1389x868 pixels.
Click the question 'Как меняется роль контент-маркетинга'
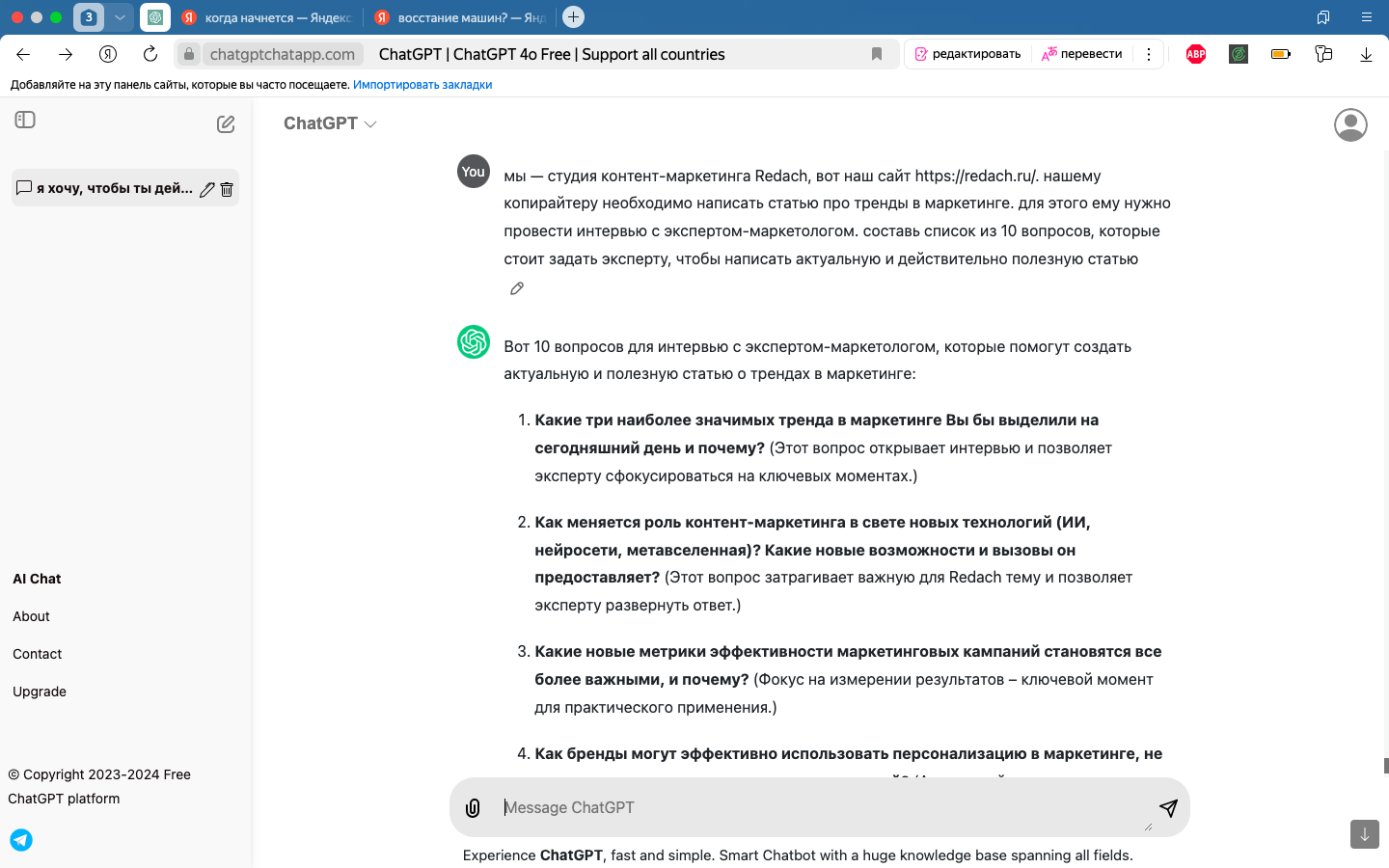tap(812, 550)
